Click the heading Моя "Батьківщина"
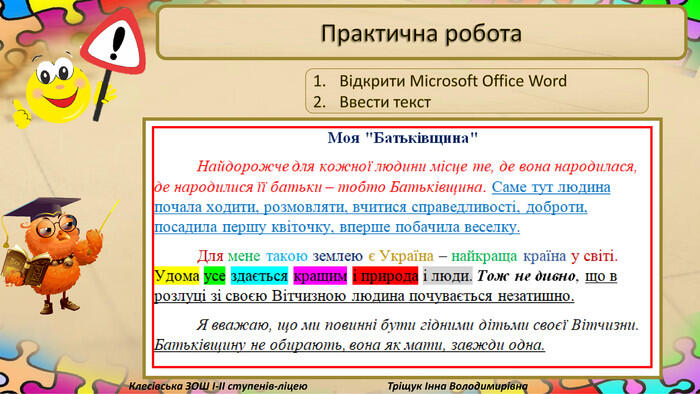700x394 pixels. tap(403, 138)
